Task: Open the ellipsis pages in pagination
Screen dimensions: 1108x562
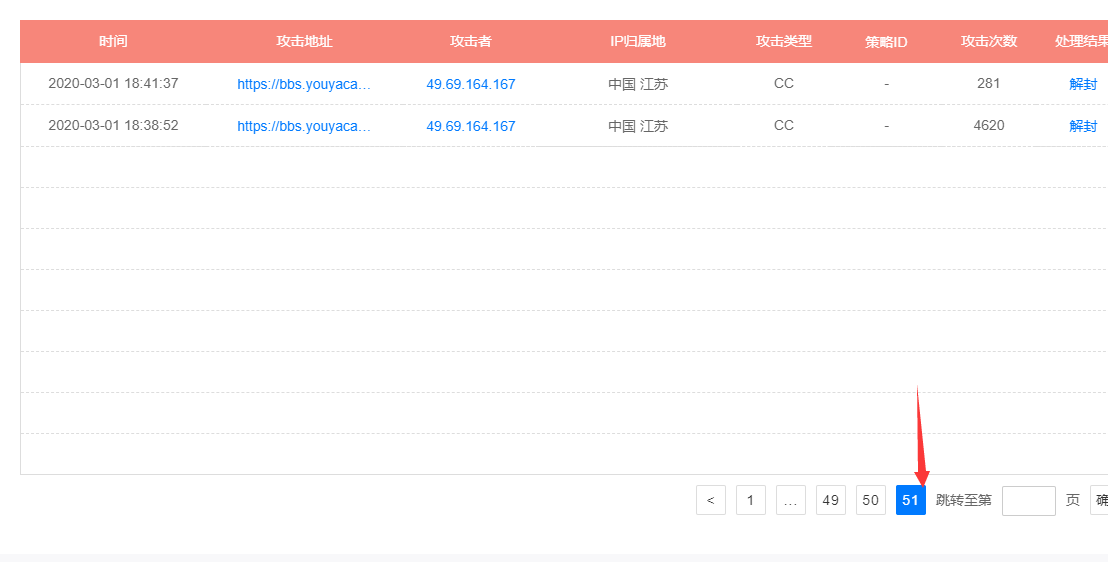Action: tap(791, 500)
